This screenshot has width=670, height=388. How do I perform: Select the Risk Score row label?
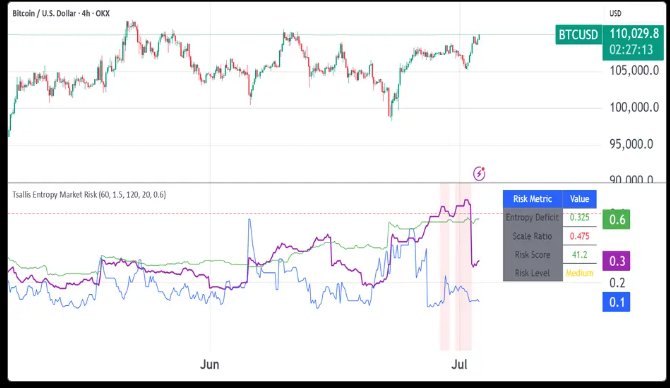(x=532, y=255)
